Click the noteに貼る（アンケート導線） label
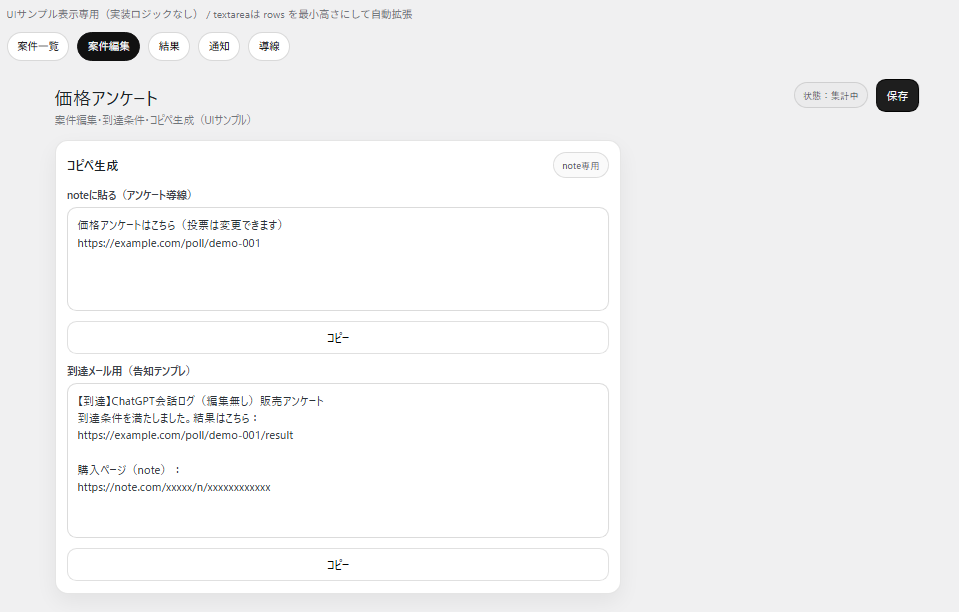This screenshot has height=612, width=959. 128,195
